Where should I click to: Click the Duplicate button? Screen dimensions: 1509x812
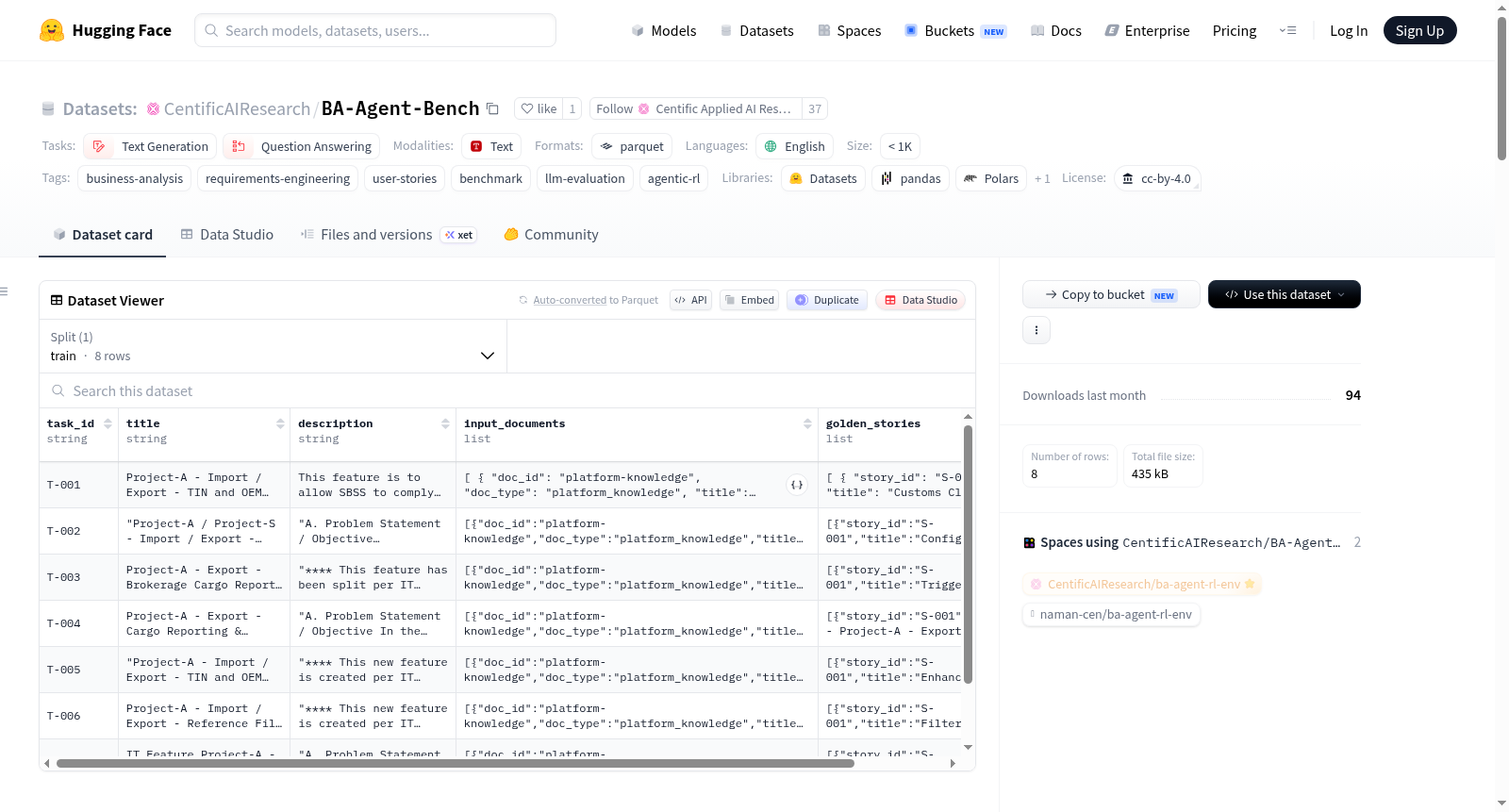point(827,300)
